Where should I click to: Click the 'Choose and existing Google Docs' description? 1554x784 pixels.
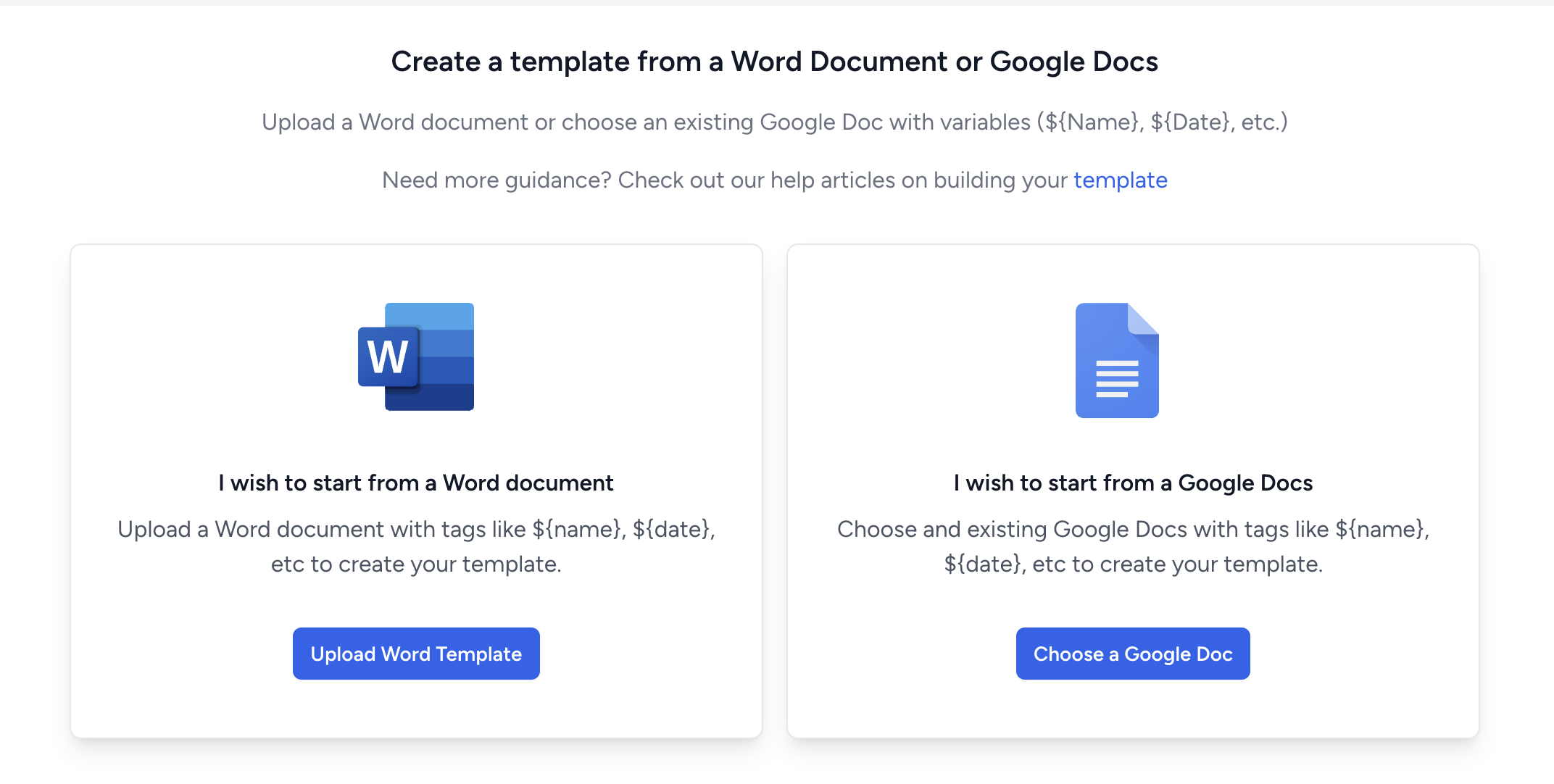[1133, 546]
